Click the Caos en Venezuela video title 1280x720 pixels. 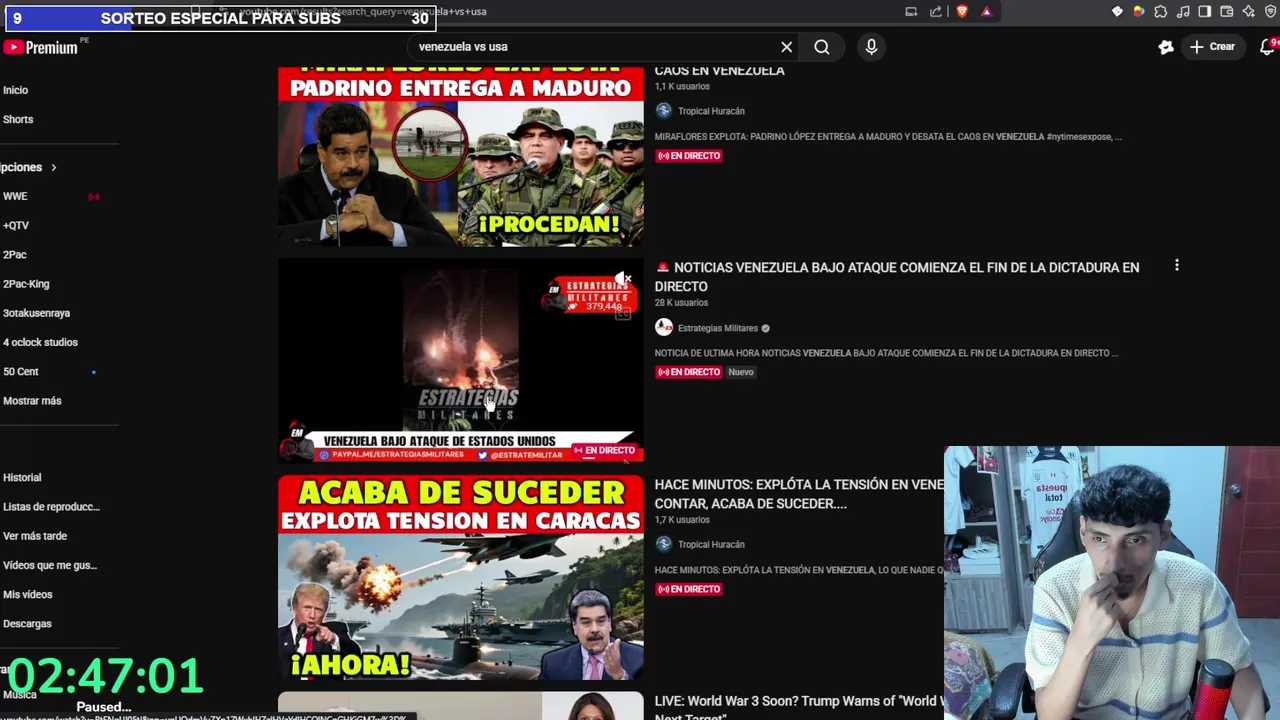pos(720,71)
